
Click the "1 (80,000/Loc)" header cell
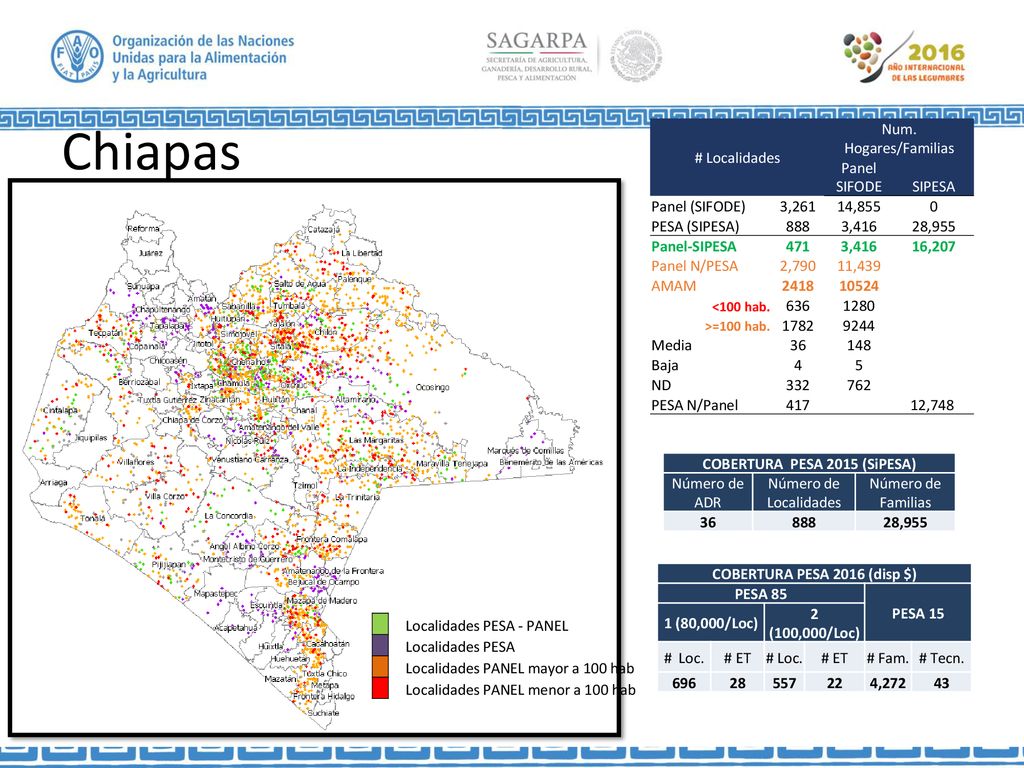click(x=711, y=623)
